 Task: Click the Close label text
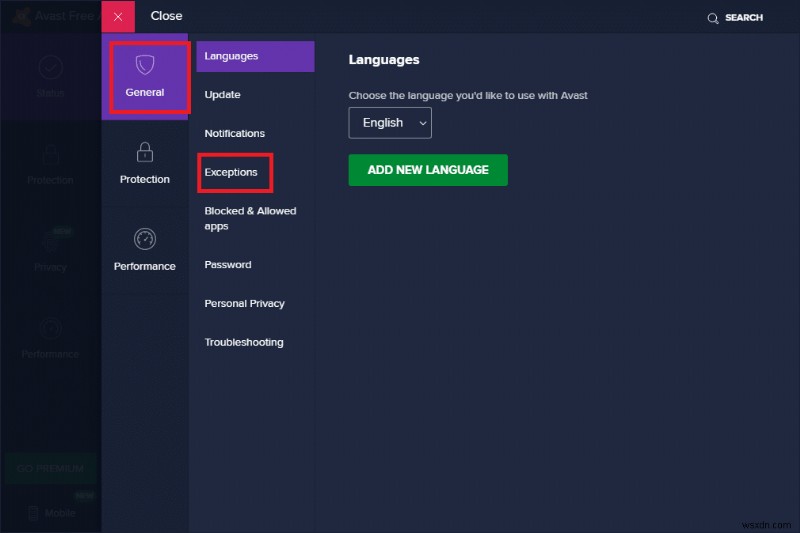pyautogui.click(x=167, y=17)
